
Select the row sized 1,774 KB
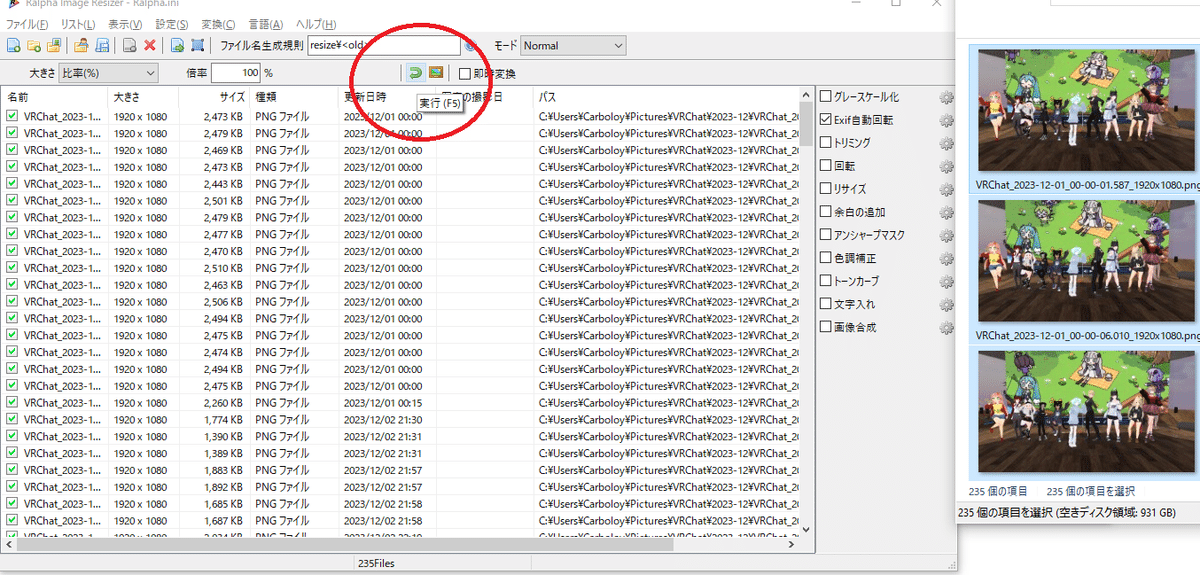tap(400, 420)
